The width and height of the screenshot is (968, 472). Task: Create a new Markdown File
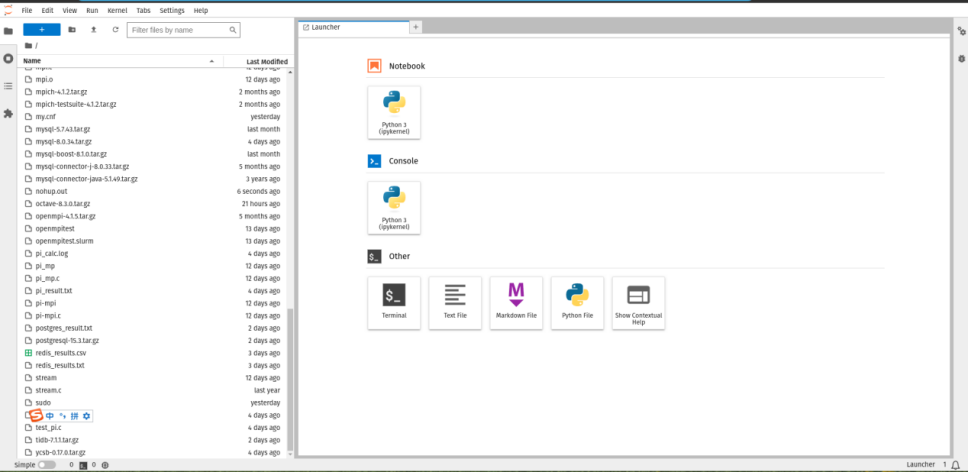pos(516,302)
